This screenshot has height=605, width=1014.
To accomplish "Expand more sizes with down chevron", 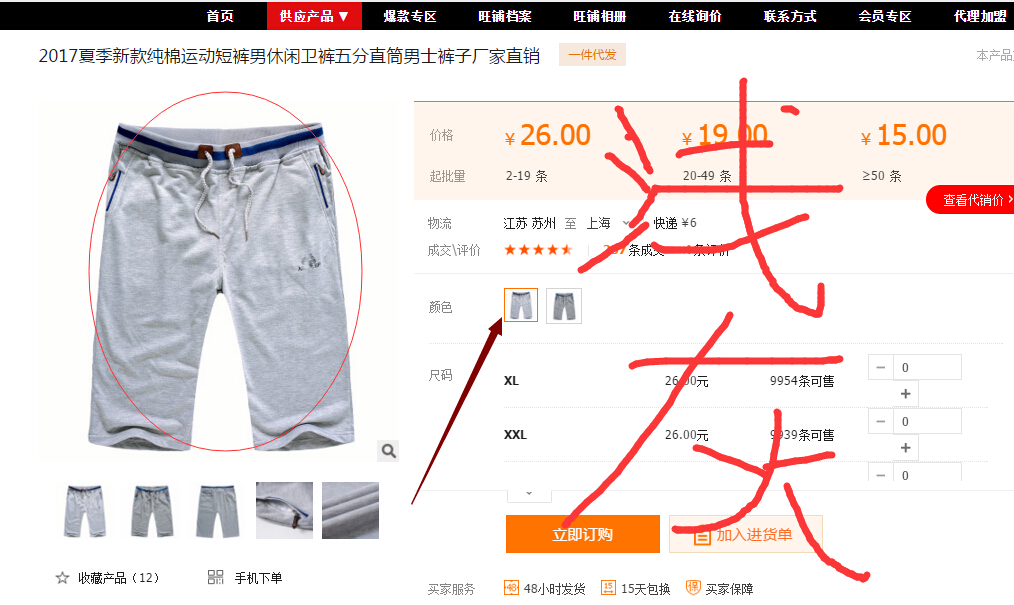I will (x=529, y=494).
